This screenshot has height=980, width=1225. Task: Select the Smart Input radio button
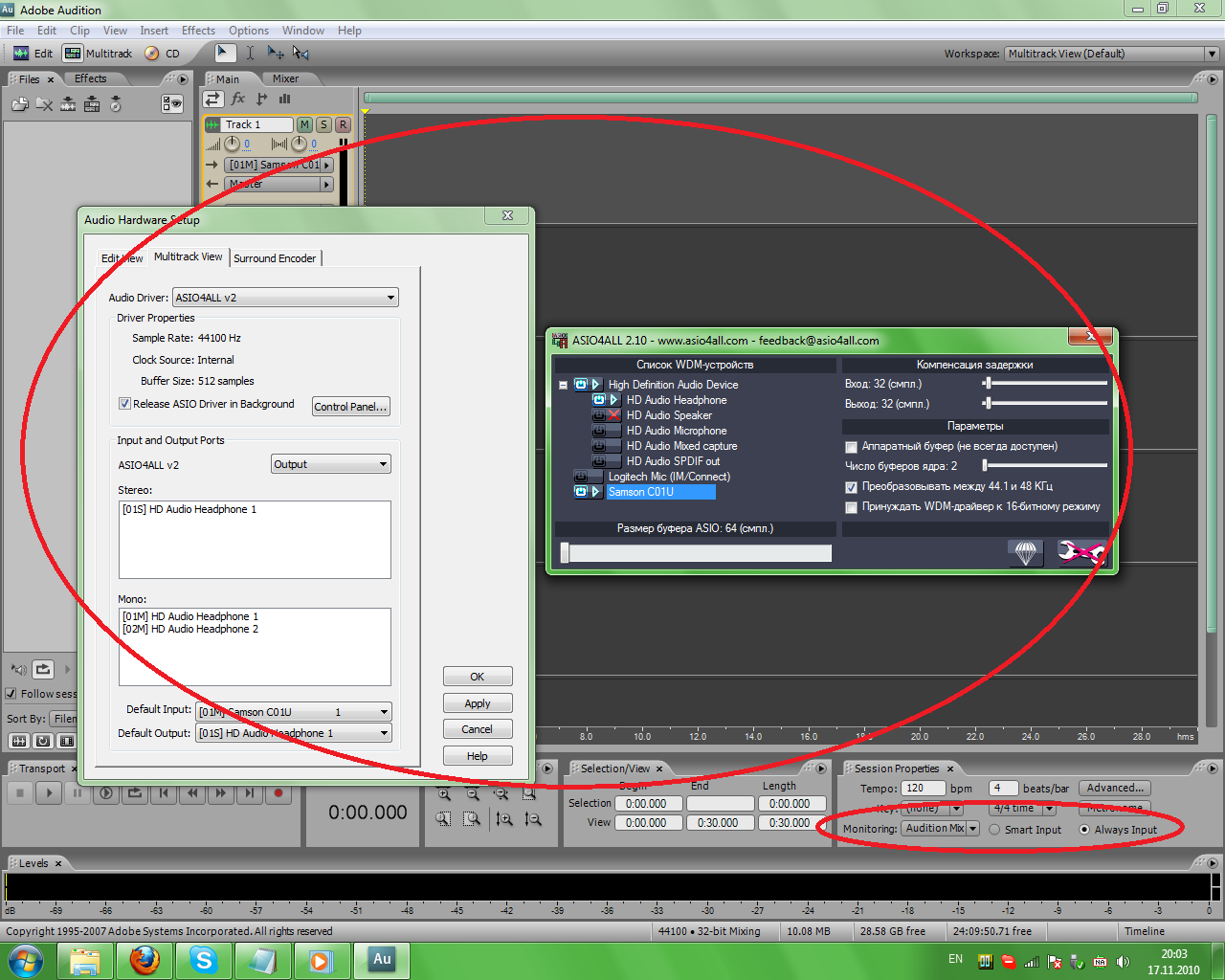(x=995, y=830)
